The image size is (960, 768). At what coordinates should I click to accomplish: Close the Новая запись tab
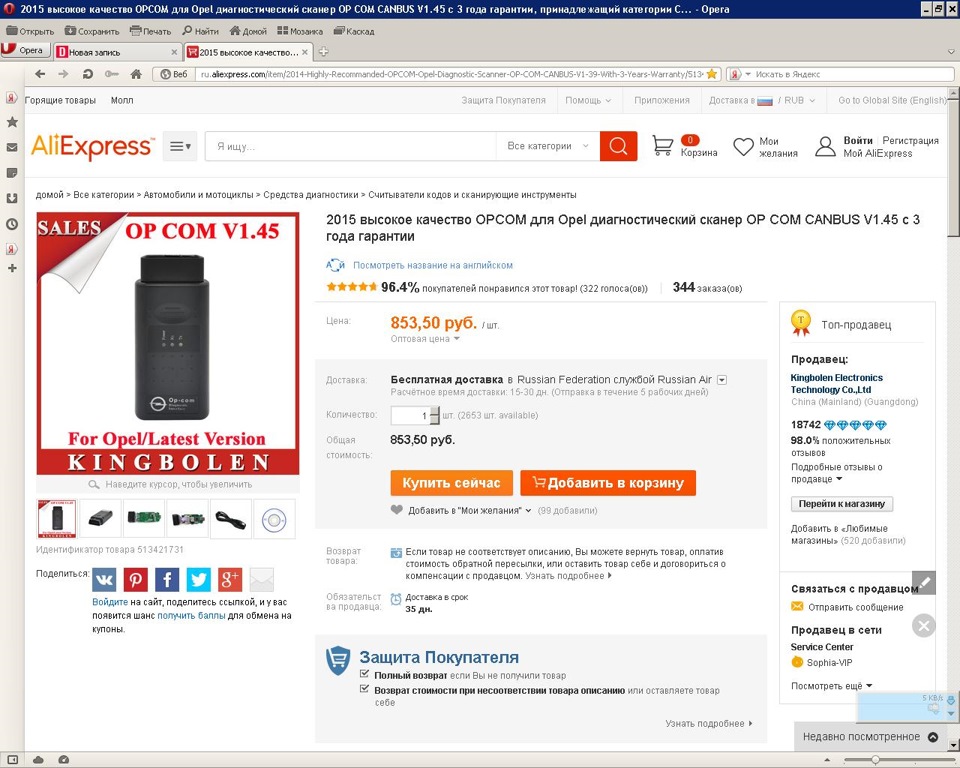[x=174, y=52]
